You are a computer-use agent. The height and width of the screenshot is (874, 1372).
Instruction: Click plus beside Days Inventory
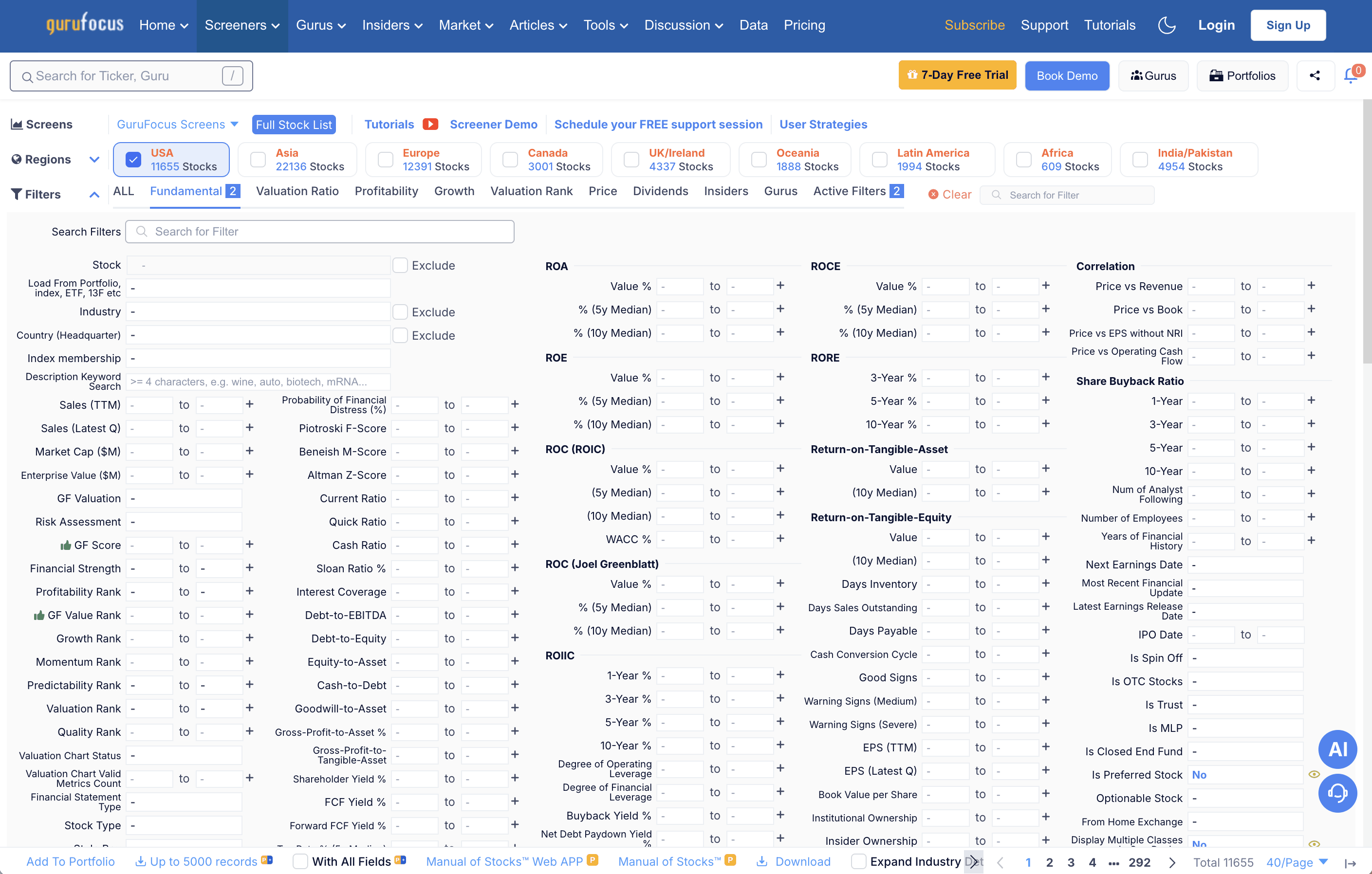click(1045, 583)
